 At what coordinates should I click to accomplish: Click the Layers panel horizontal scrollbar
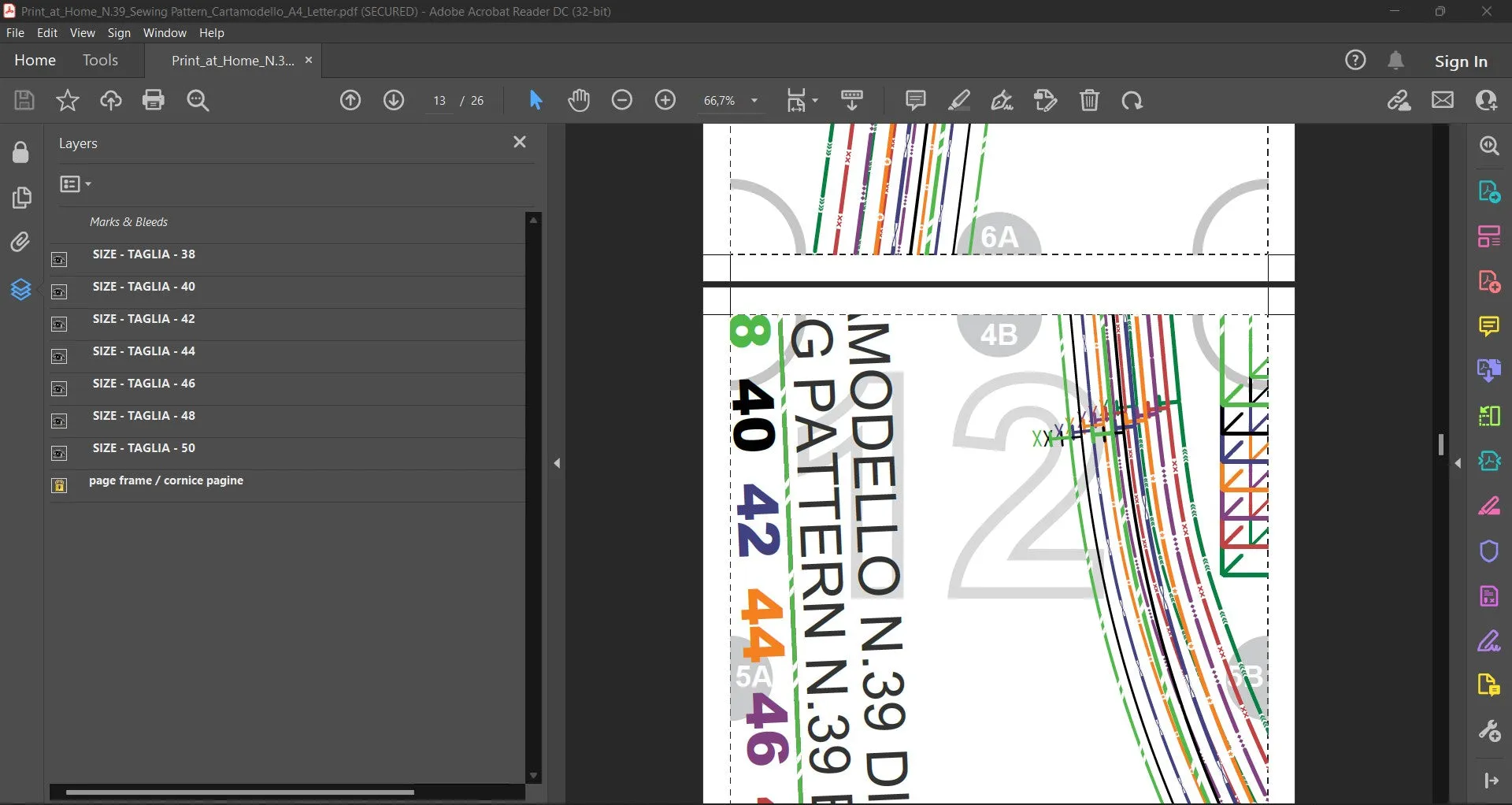(240, 792)
